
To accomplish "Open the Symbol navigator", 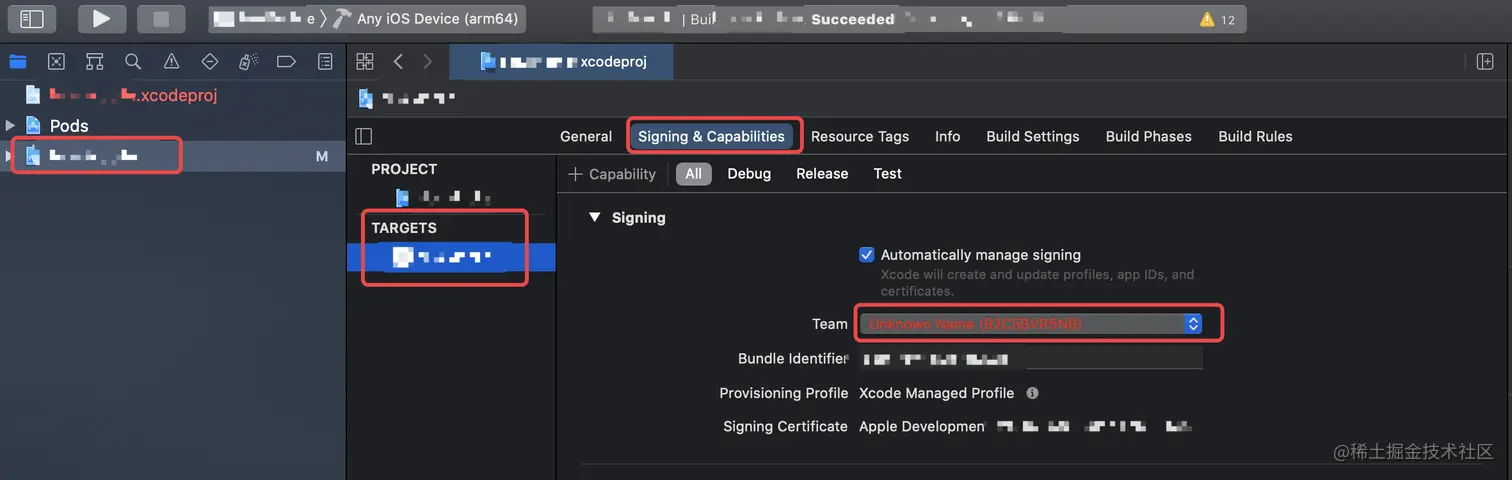I will [x=95, y=62].
